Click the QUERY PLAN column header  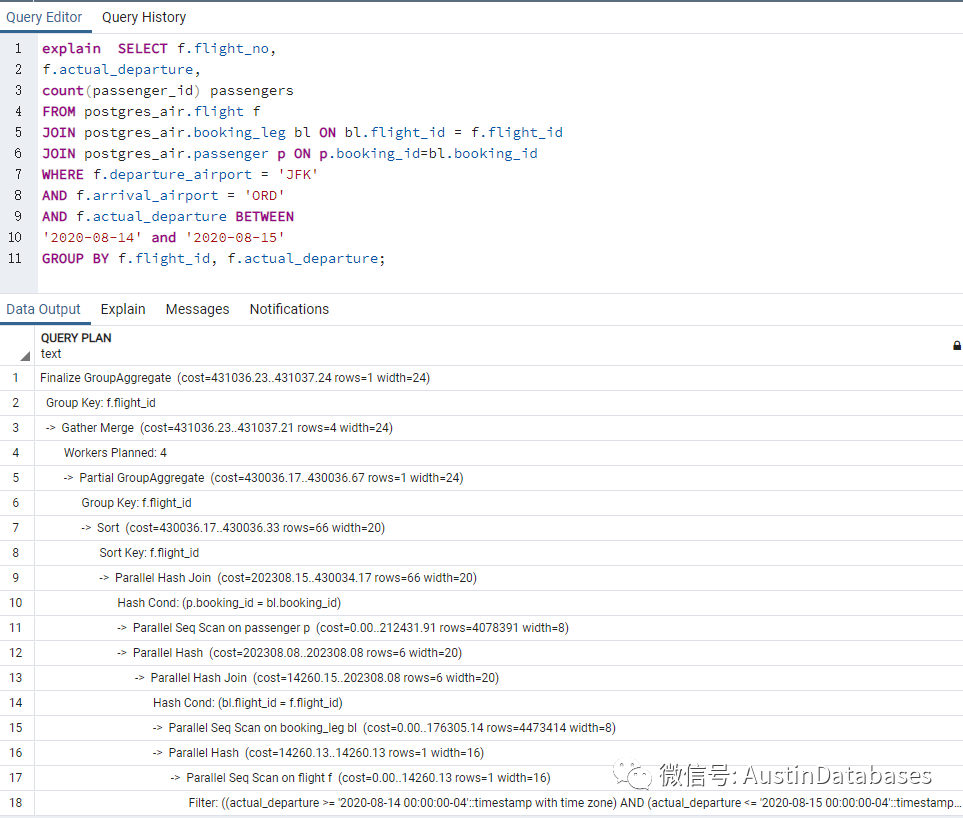[x=497, y=346]
